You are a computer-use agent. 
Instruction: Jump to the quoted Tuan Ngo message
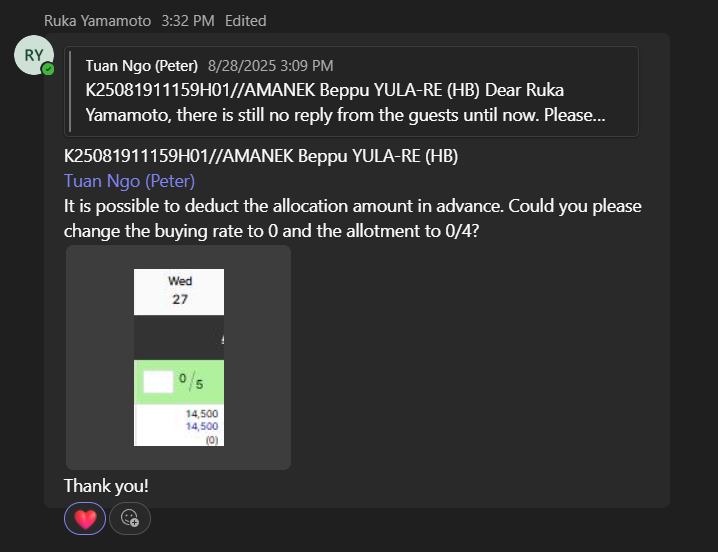click(x=352, y=91)
